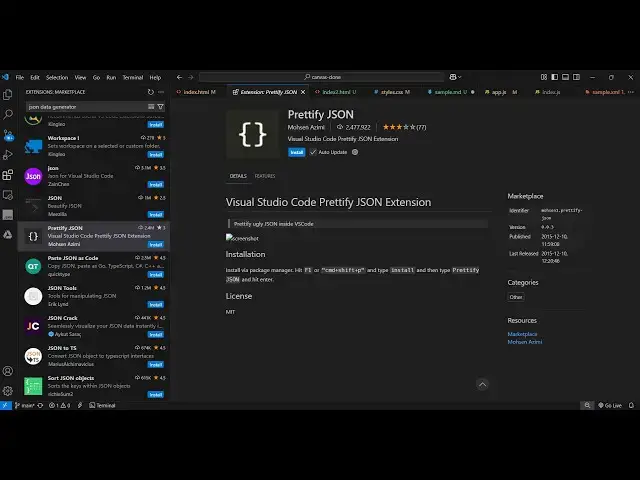Open the extension Manage gear beside Auto Update

(x=355, y=152)
